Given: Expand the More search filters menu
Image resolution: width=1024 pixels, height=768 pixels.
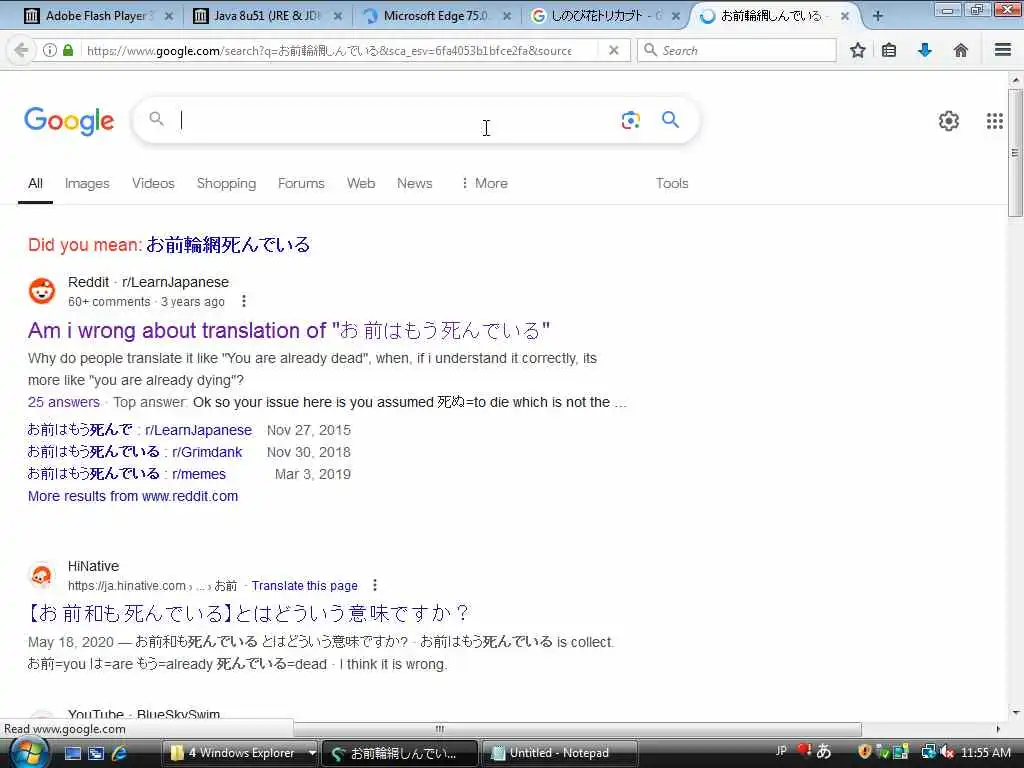Looking at the screenshot, I should click(484, 184).
